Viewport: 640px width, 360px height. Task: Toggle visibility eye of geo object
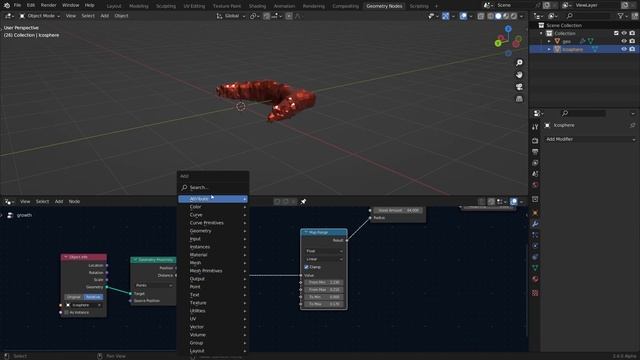point(624,41)
